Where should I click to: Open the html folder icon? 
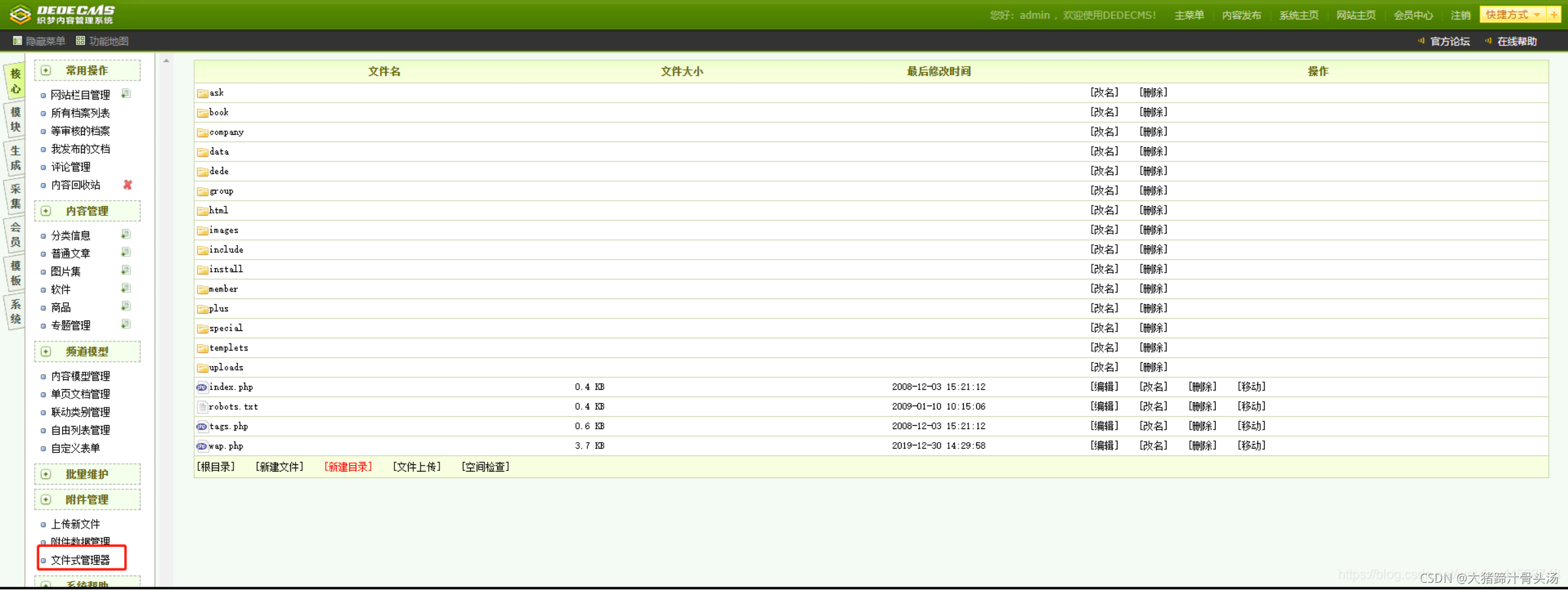(203, 211)
